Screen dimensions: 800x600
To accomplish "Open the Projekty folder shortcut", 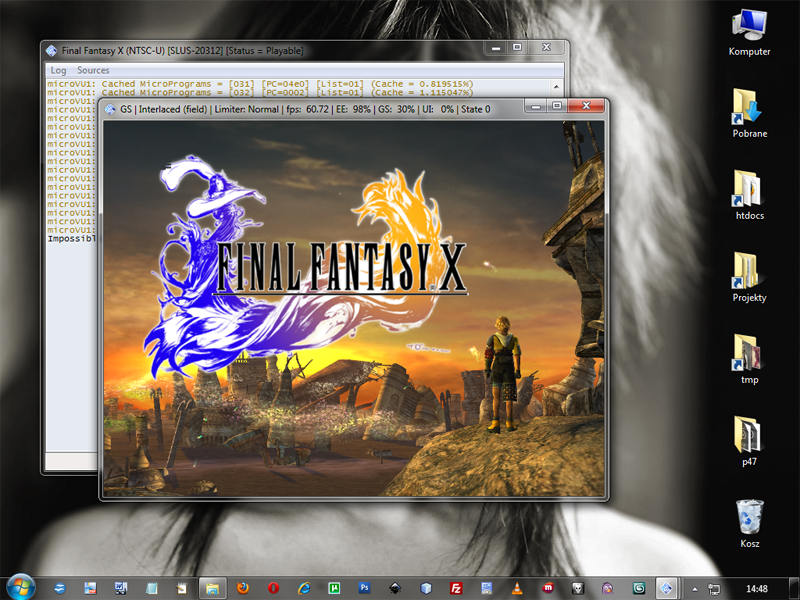I will tap(749, 278).
